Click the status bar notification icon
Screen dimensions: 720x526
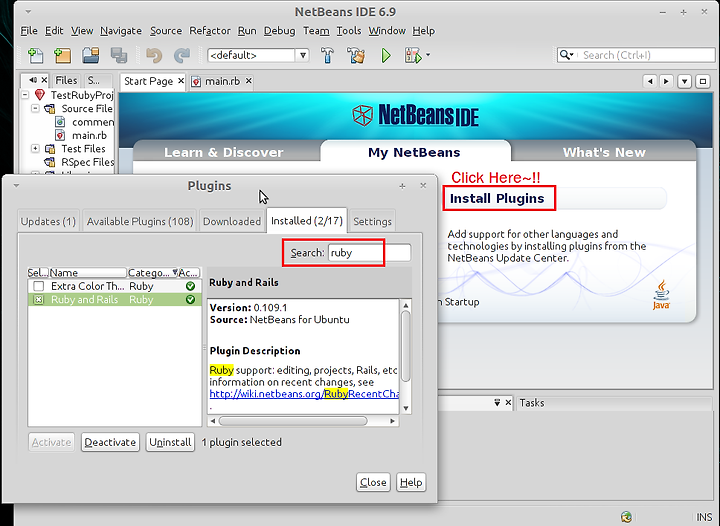point(626,517)
